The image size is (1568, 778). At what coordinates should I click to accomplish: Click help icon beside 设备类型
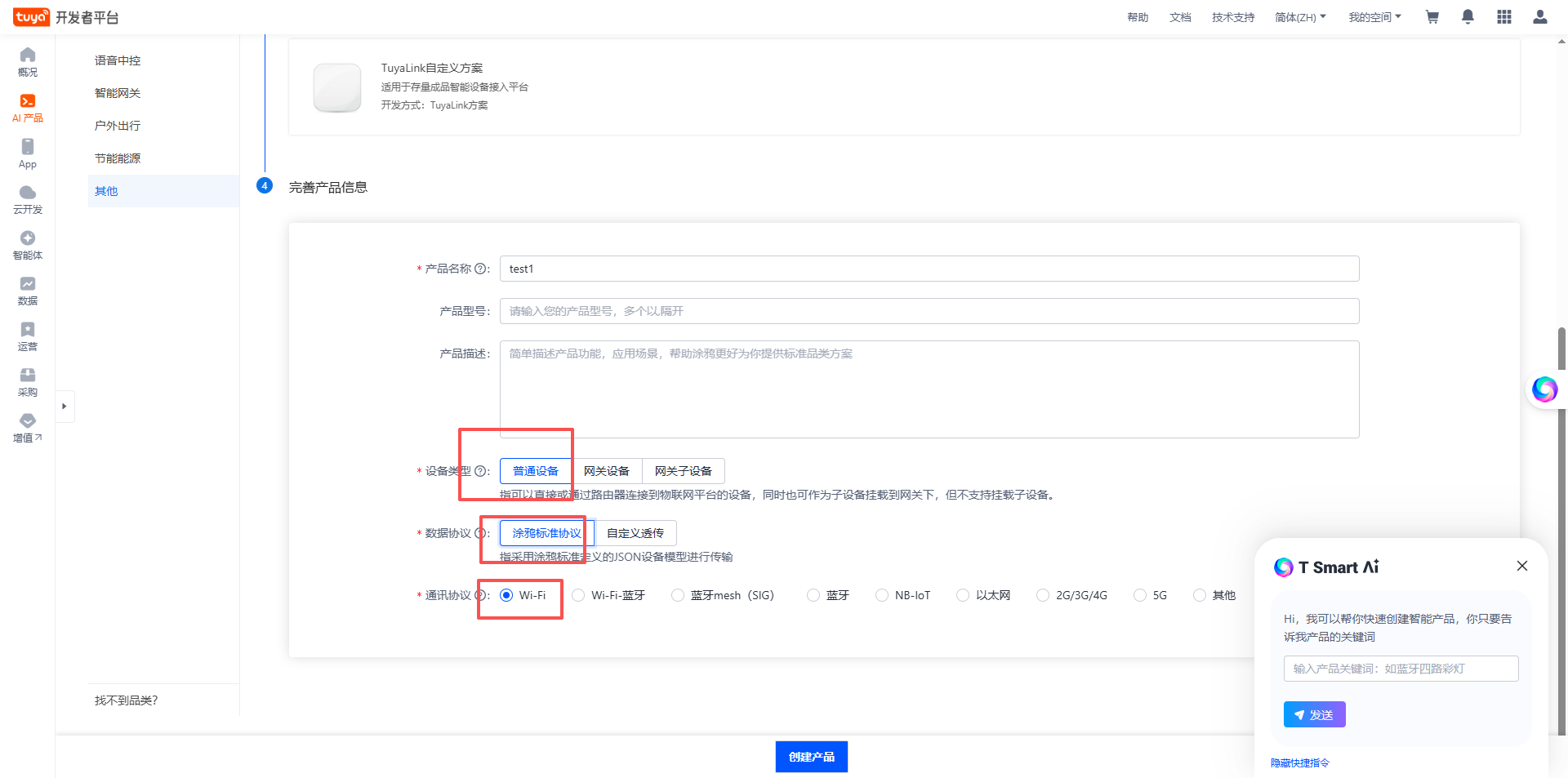coord(480,471)
